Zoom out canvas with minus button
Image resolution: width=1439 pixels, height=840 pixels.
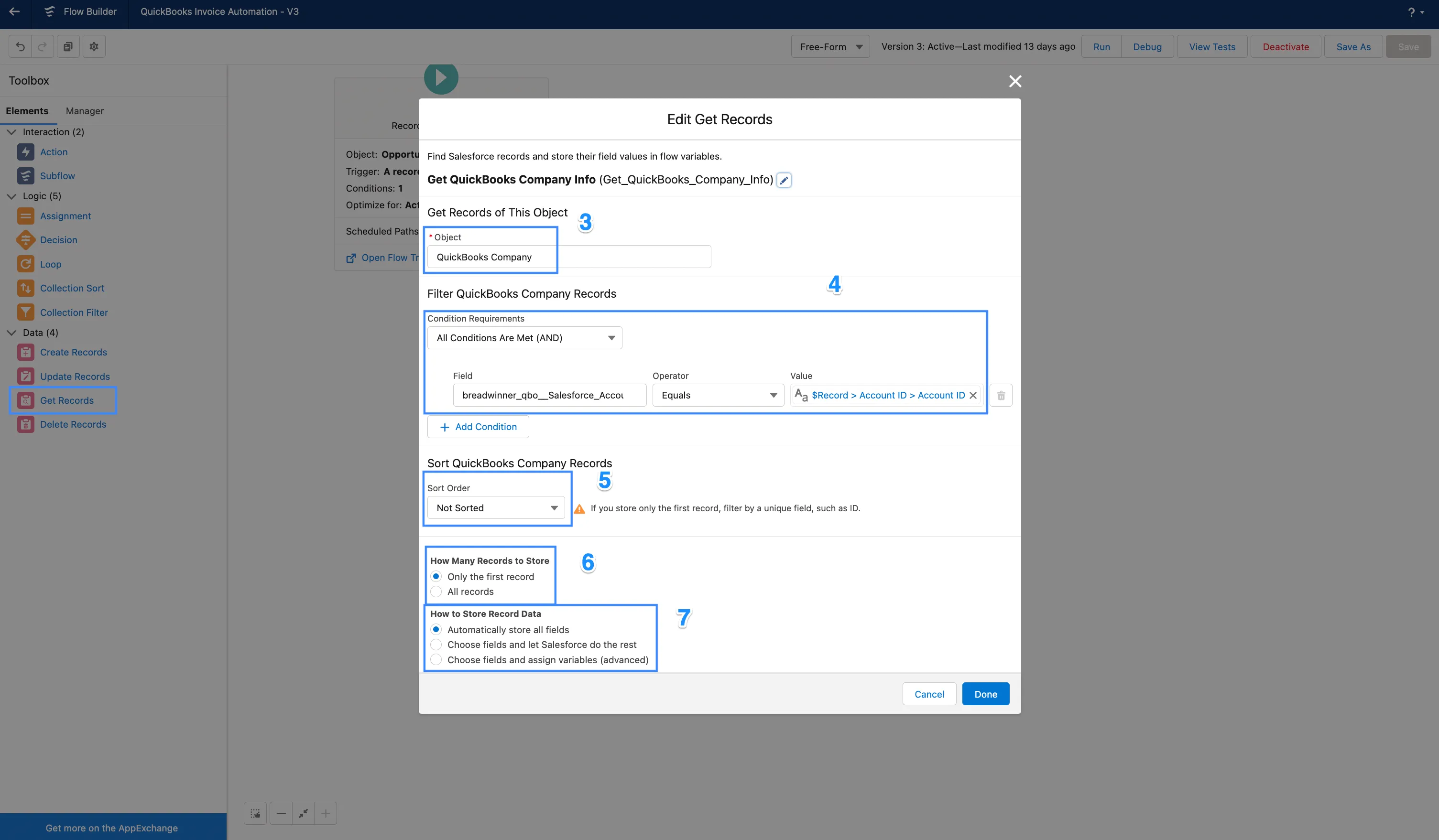tap(281, 814)
